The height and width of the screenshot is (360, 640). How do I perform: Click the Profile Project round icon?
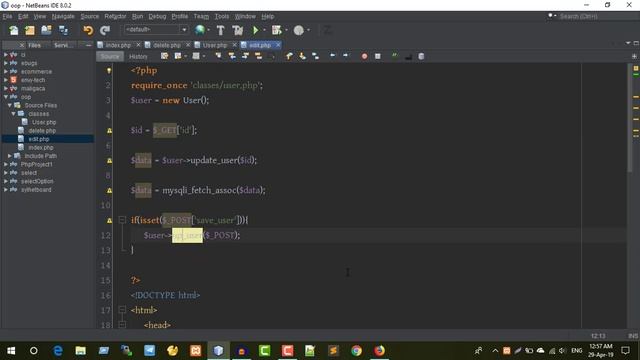tap(299, 30)
